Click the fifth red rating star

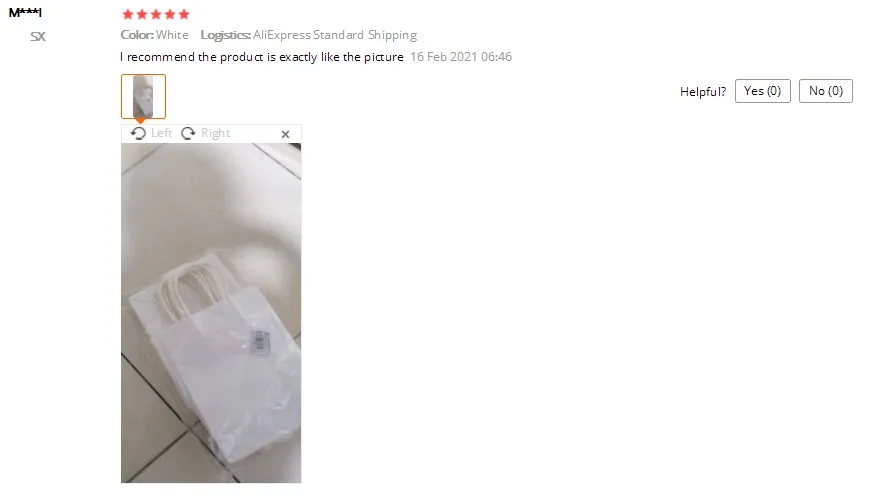(184, 15)
